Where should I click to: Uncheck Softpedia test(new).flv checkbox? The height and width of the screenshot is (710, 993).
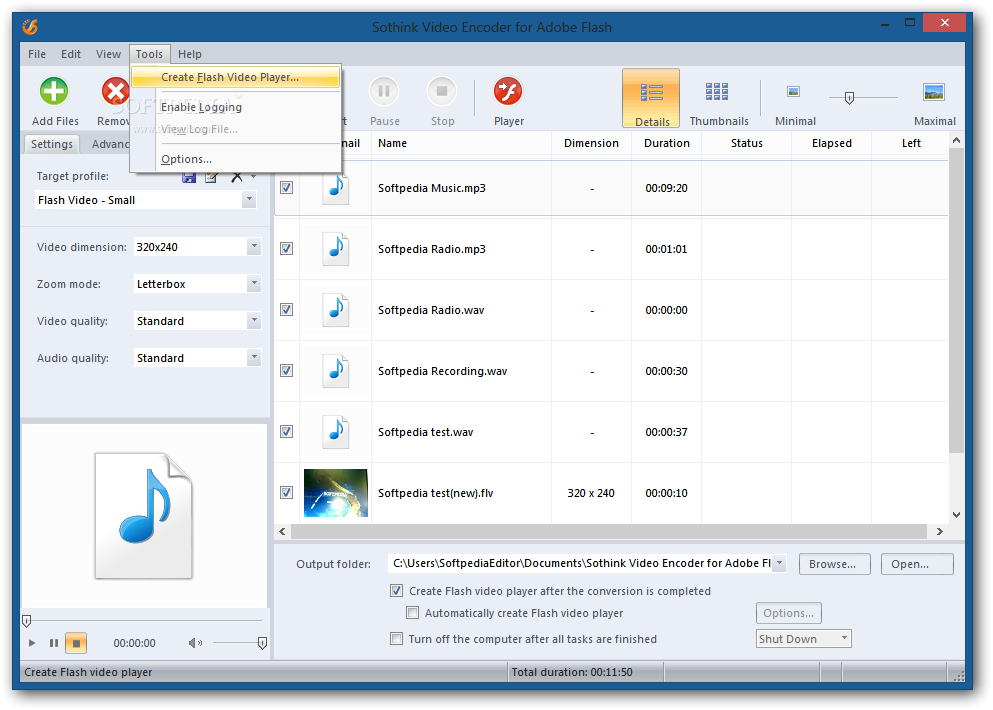tap(287, 492)
